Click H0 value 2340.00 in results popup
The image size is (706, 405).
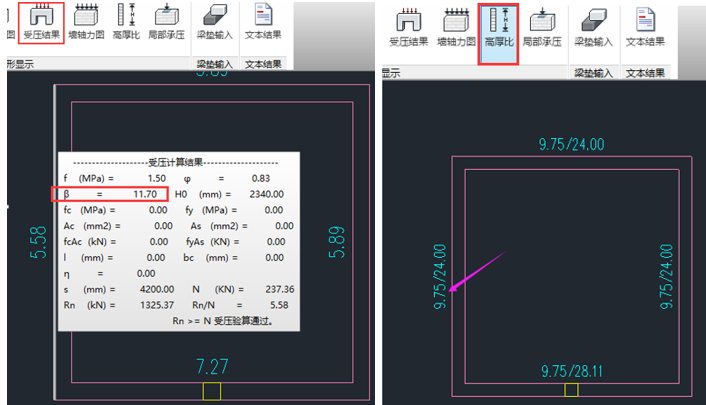(x=267, y=194)
